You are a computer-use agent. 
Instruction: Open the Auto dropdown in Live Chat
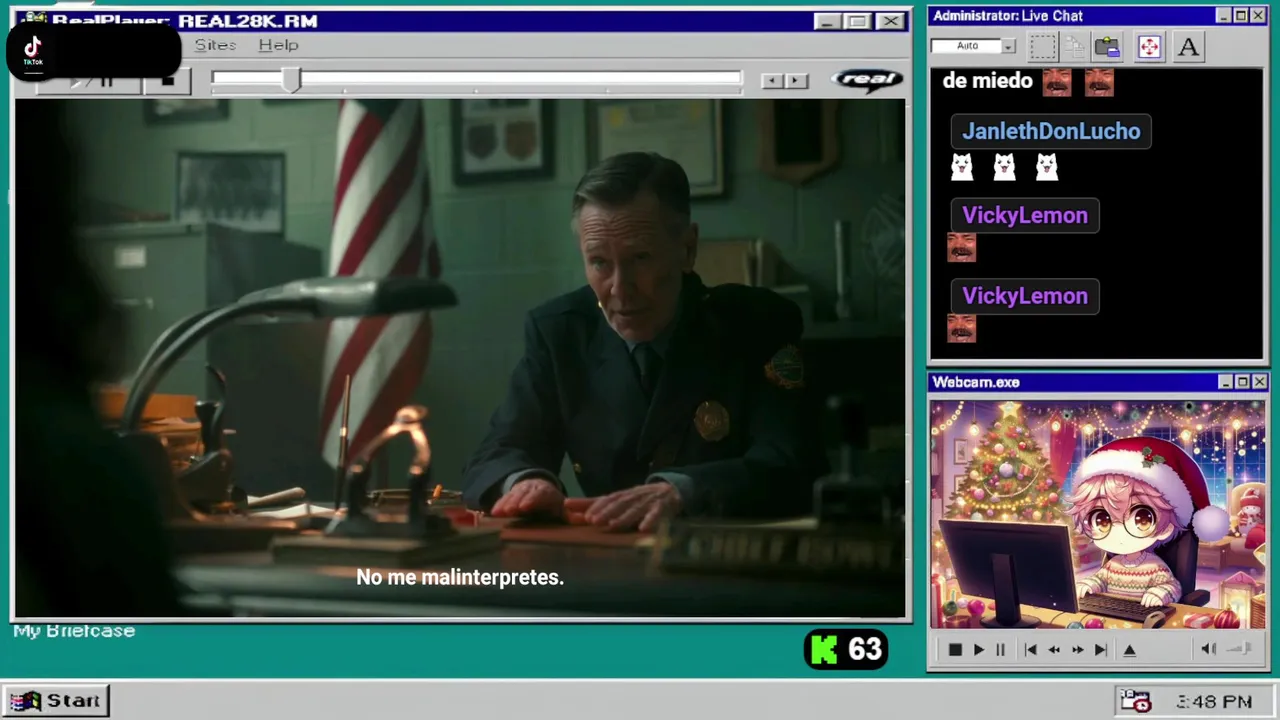[1008, 46]
